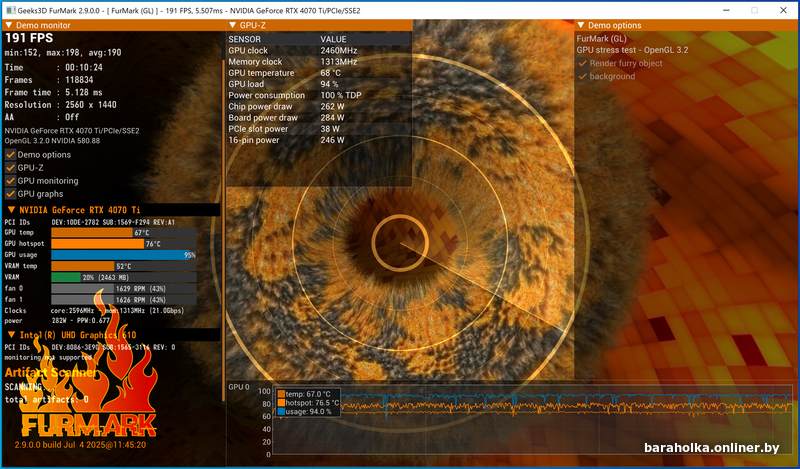Toggle the background checkbox
The height and width of the screenshot is (469, 800).
pos(582,77)
